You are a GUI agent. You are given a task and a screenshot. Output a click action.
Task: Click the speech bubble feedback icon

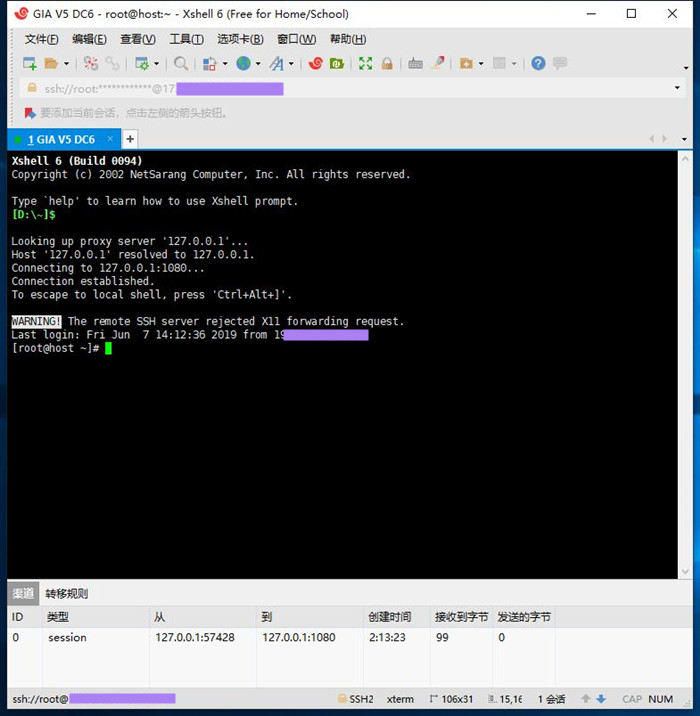pos(560,63)
